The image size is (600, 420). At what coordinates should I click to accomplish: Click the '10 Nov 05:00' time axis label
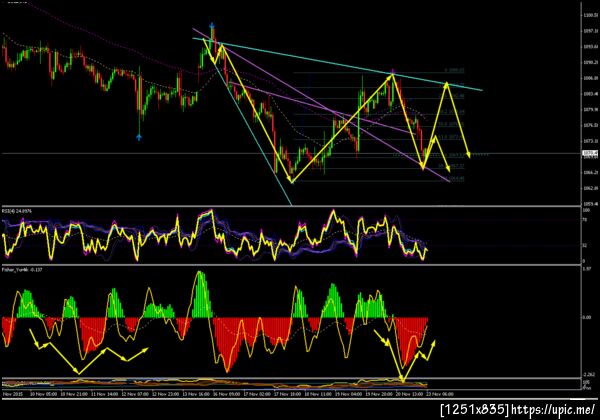pos(43,394)
